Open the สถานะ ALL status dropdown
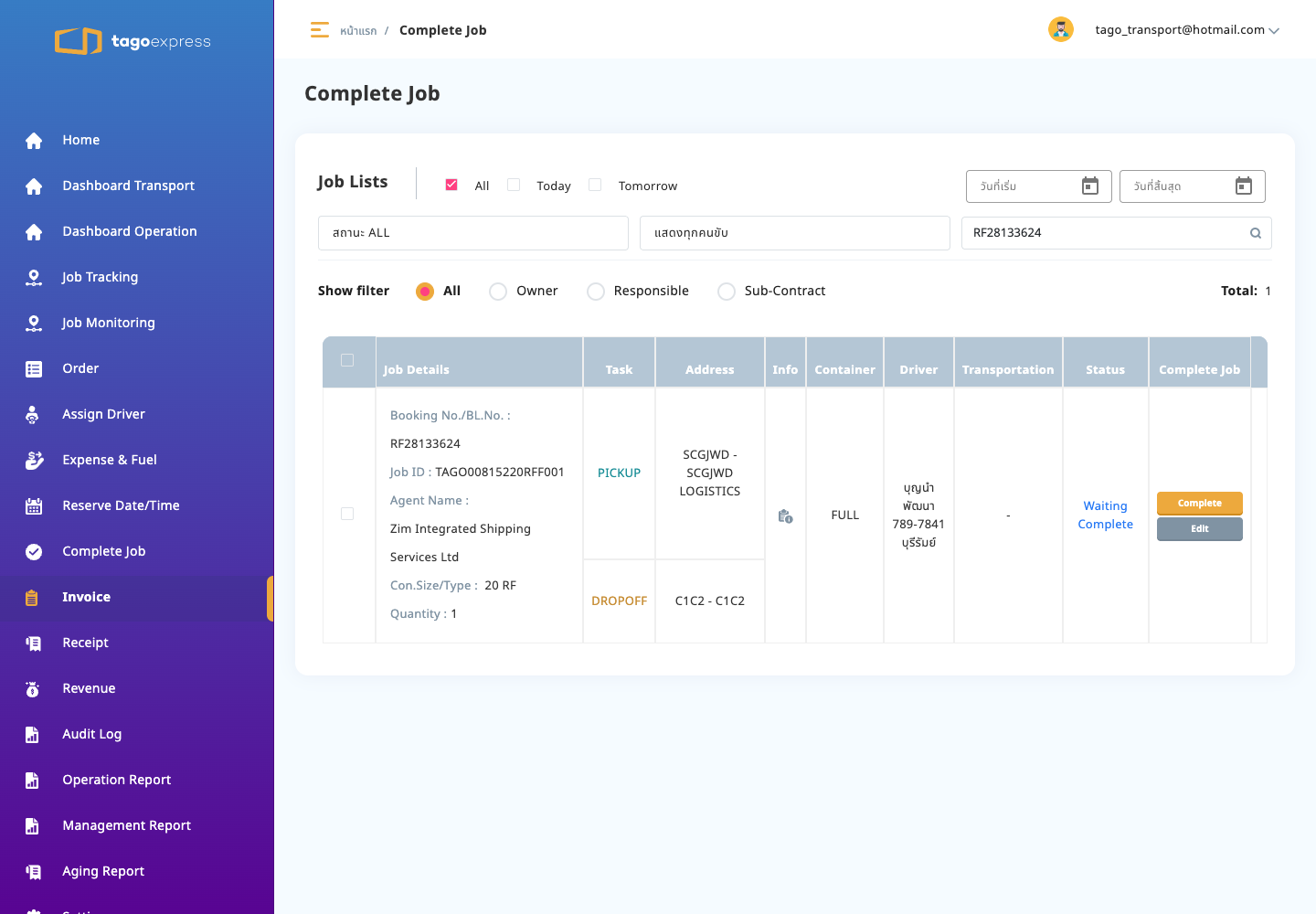 tap(473, 233)
